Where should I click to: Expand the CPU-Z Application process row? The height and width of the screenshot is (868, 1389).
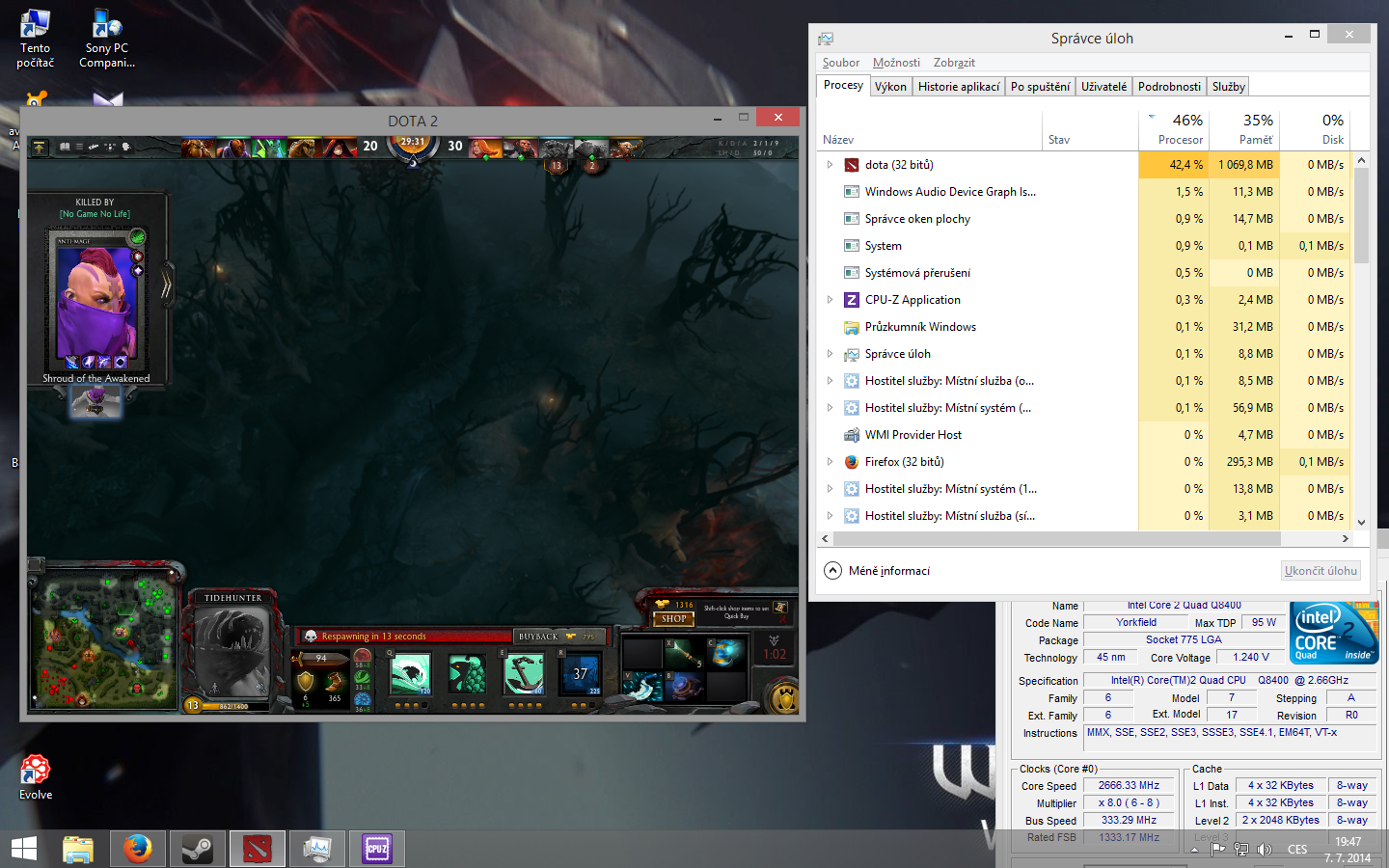click(x=830, y=300)
